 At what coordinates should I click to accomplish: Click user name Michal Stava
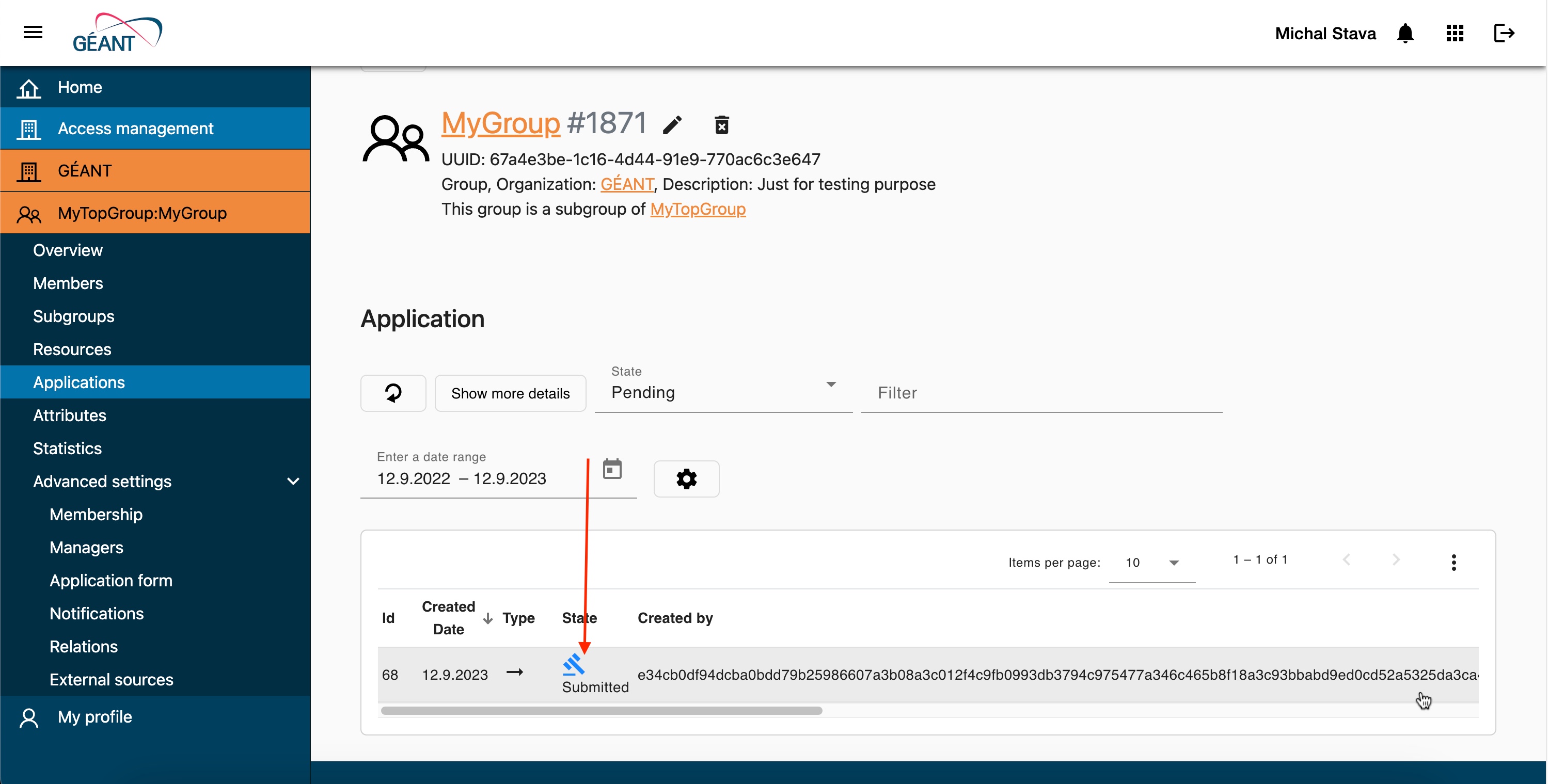[x=1325, y=34]
